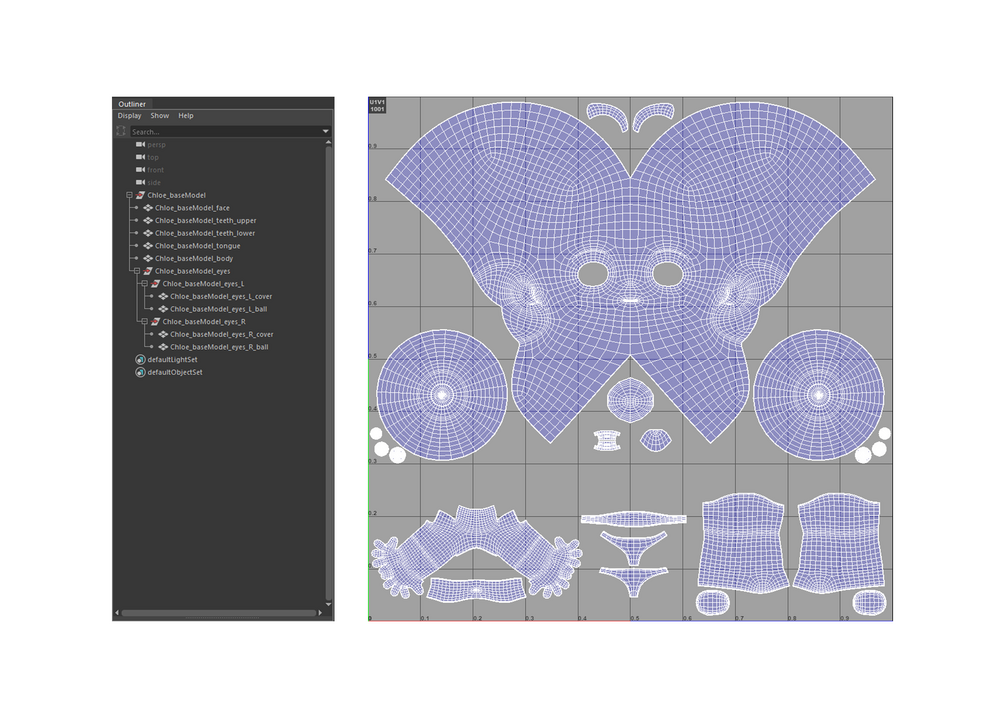
Task: Click the defaultLightSet set icon
Action: (x=140, y=360)
